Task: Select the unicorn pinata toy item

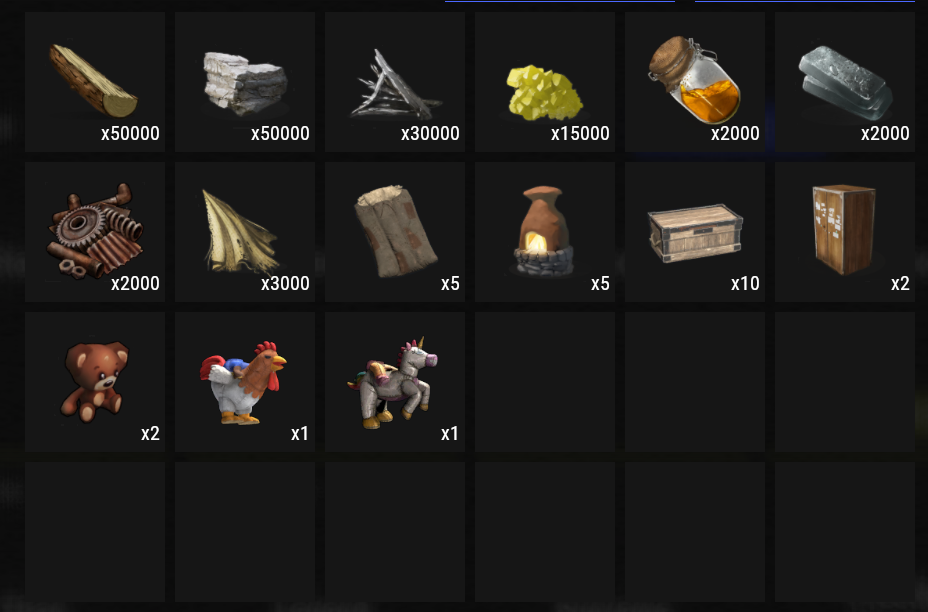Action: 395,382
